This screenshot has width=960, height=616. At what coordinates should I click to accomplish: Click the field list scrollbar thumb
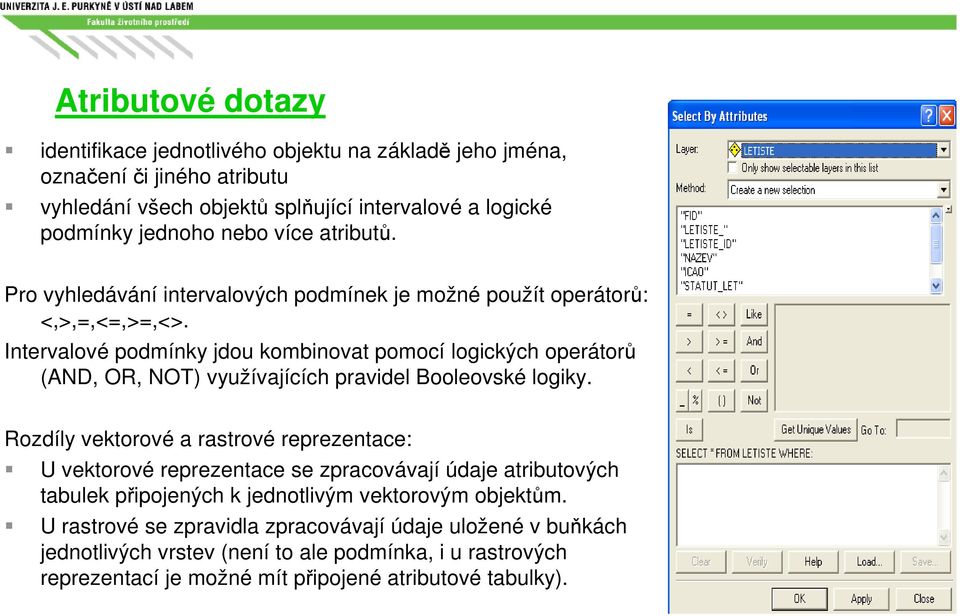(x=936, y=244)
